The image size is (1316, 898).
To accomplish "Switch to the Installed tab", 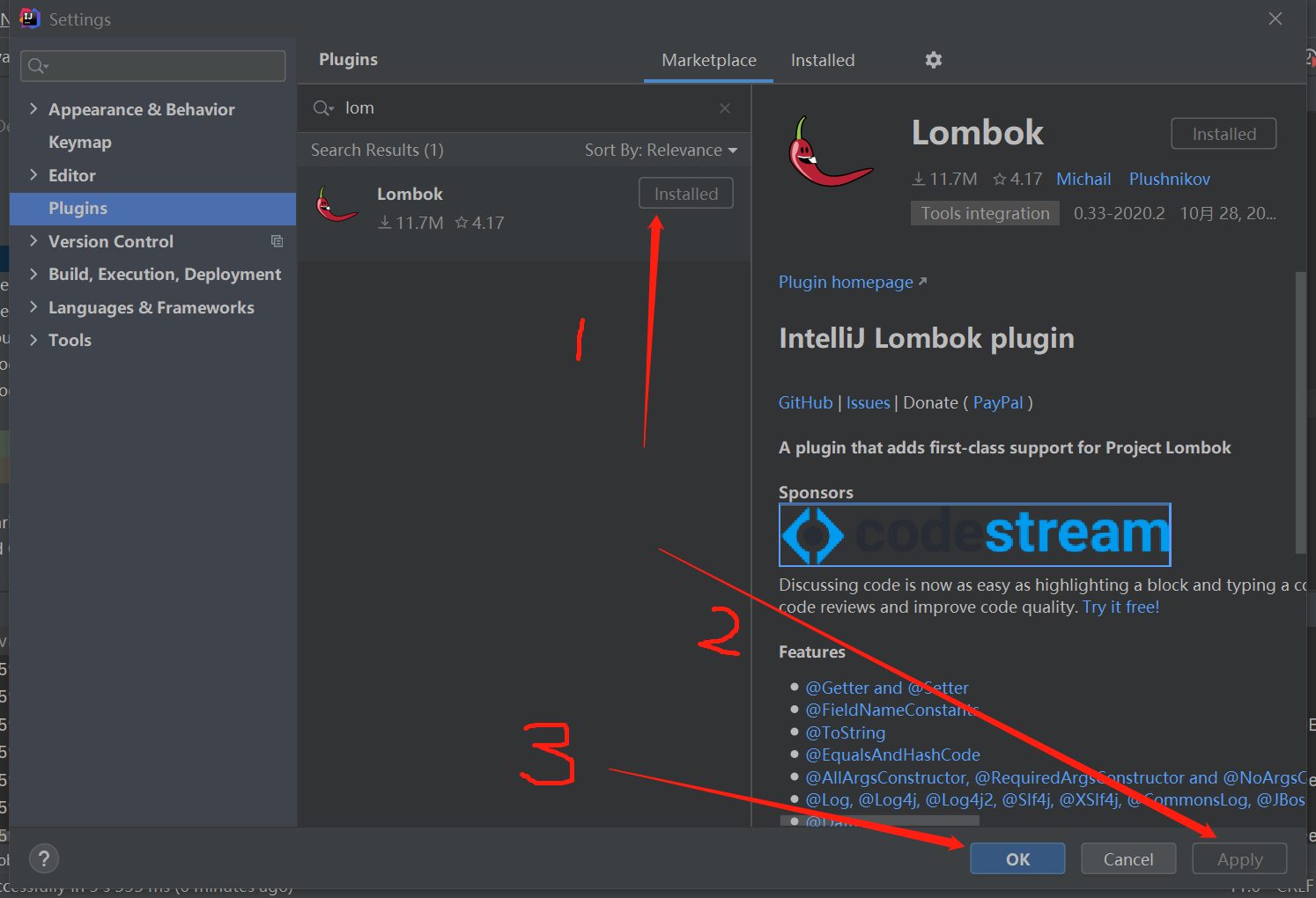I will (x=823, y=61).
